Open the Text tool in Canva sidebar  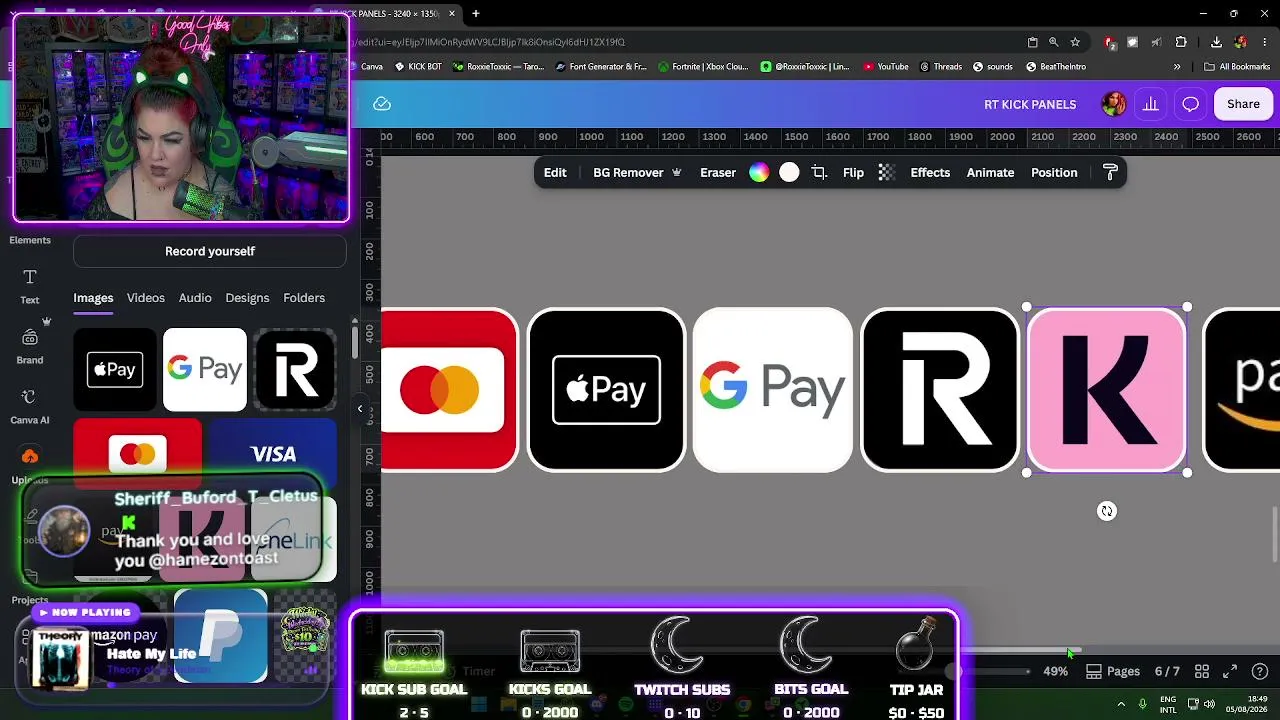(30, 285)
